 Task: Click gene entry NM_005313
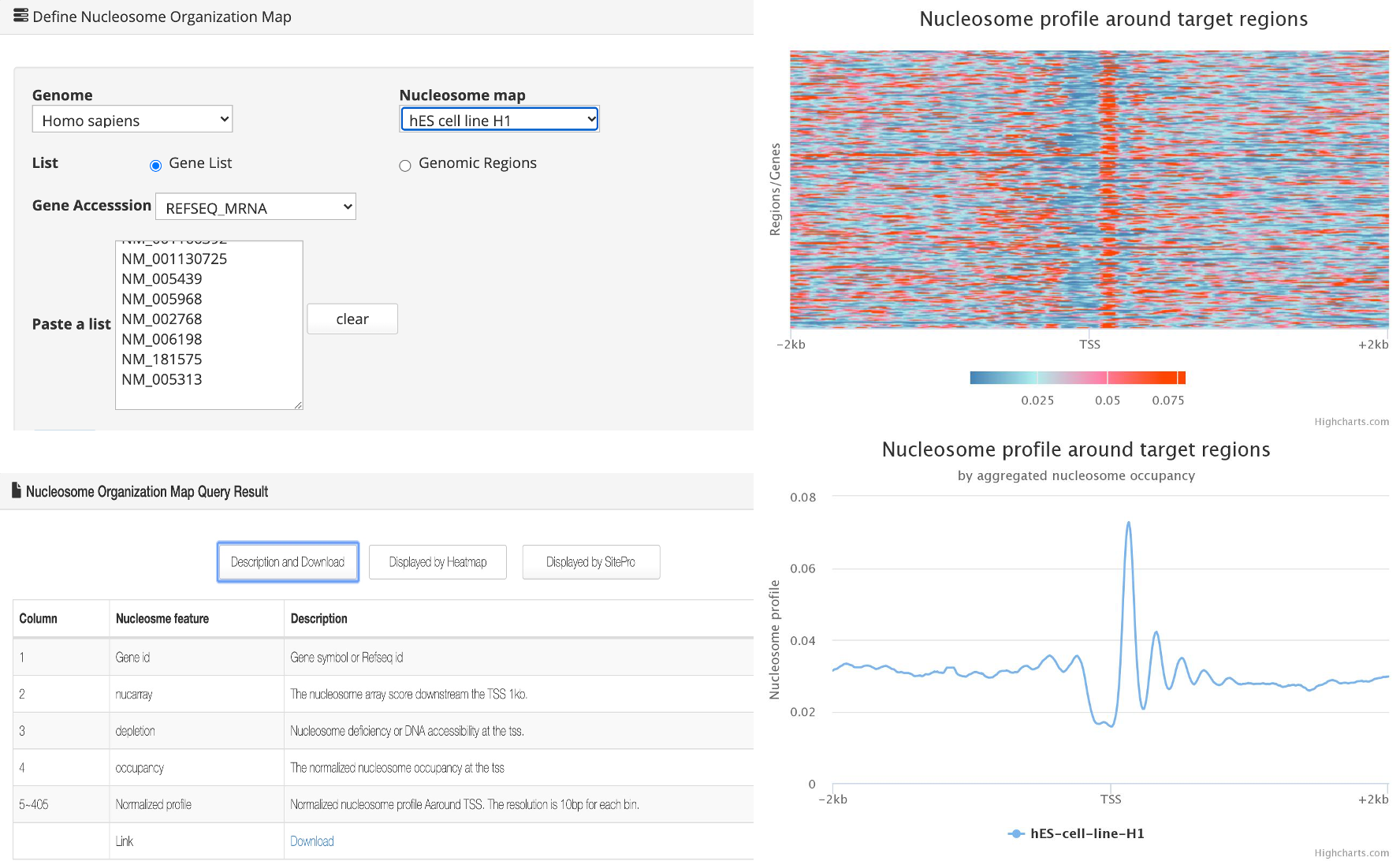162,379
